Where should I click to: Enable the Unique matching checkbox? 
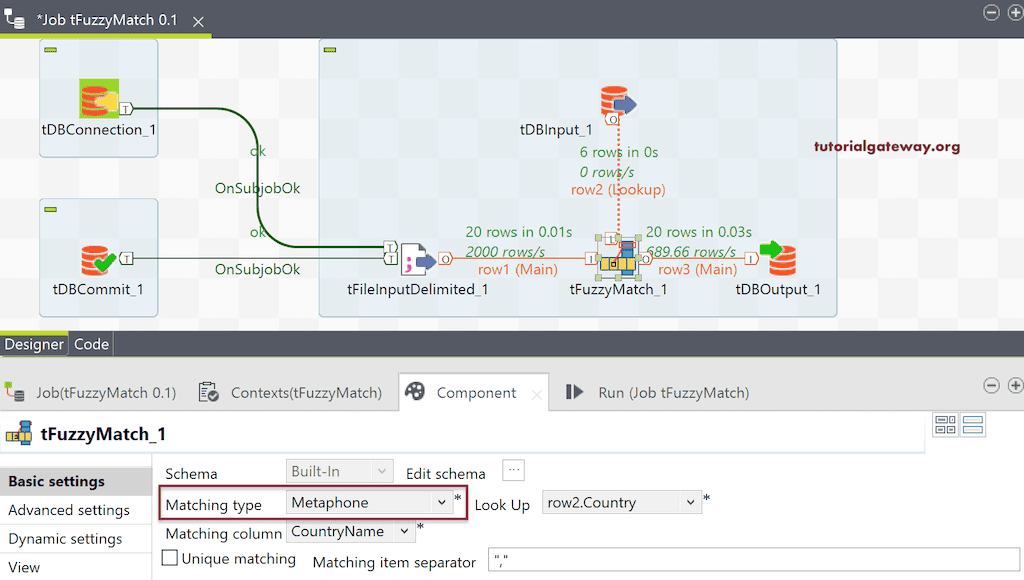169,558
